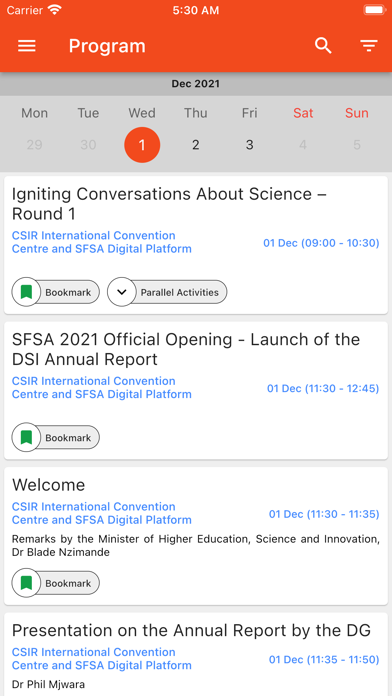Tap the 01 Dec (11:30 - 12:45) time
392x696 pixels.
(323, 388)
